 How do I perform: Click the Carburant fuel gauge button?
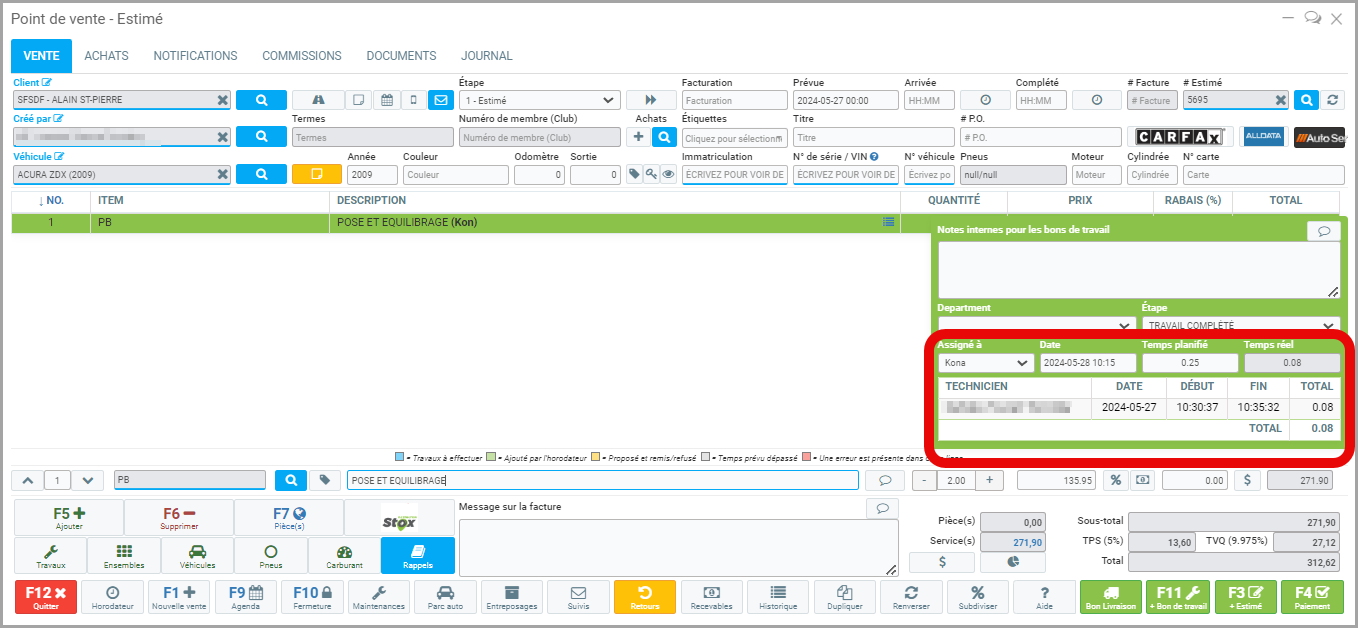point(344,555)
